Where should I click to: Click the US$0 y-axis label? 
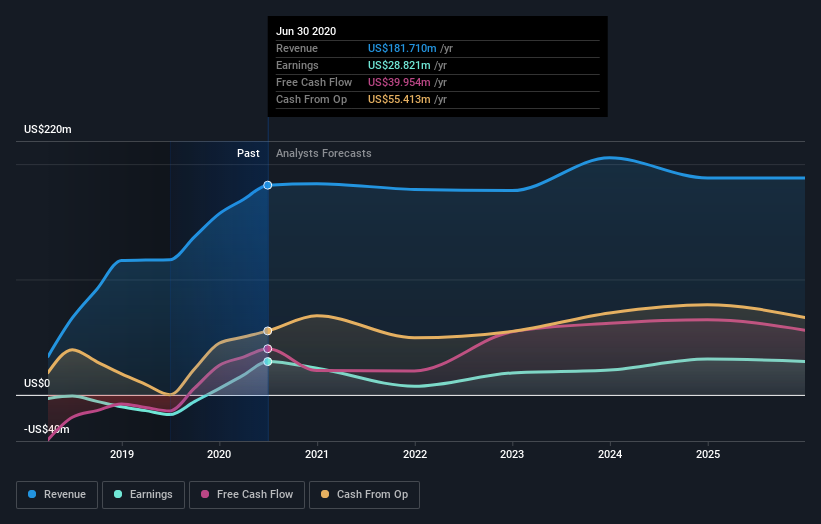coord(37,383)
